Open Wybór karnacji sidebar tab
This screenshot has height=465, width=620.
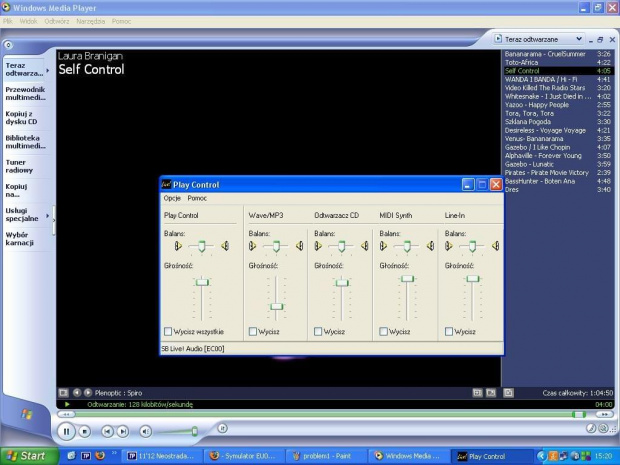(26, 238)
